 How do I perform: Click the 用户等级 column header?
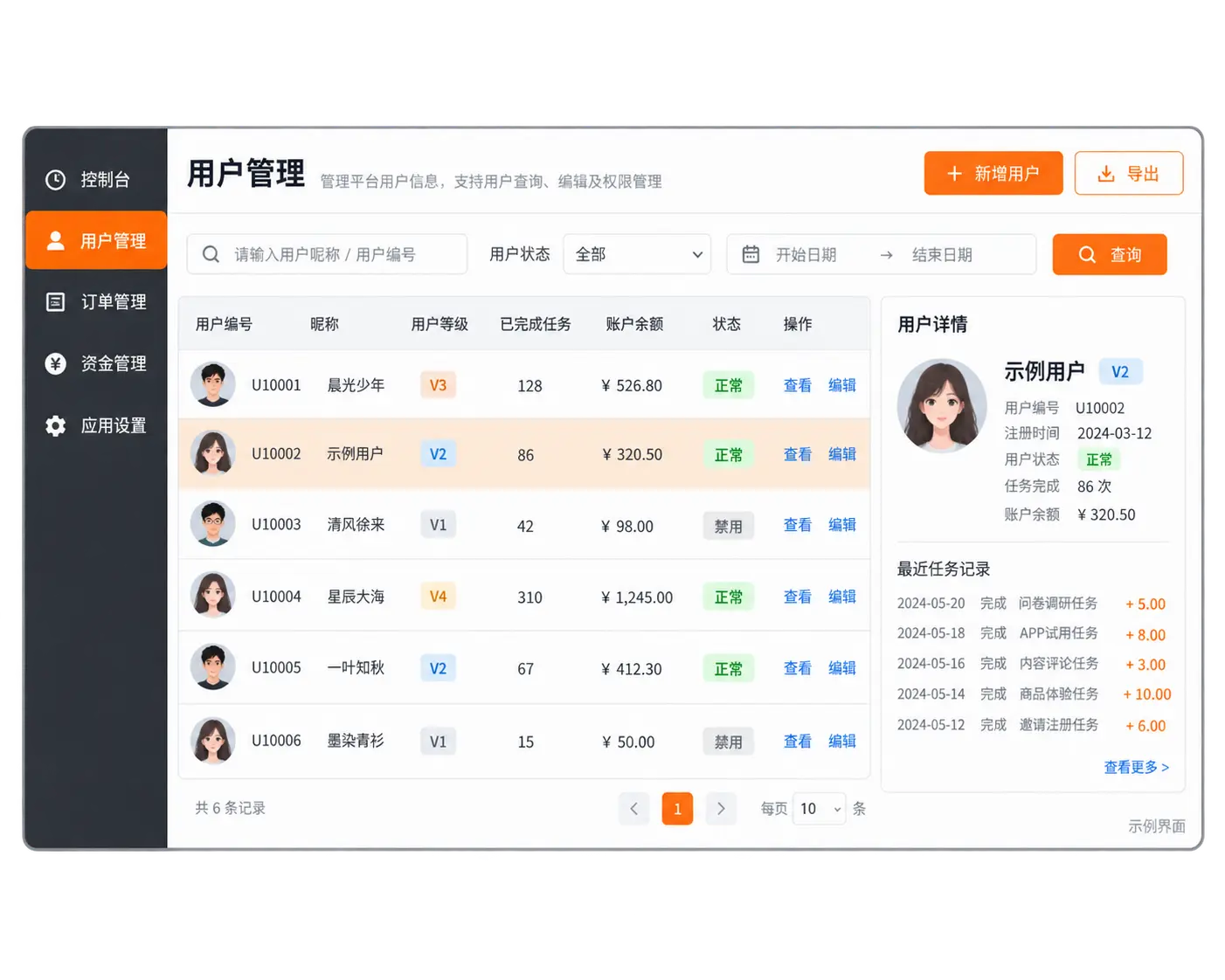pyautogui.click(x=439, y=324)
